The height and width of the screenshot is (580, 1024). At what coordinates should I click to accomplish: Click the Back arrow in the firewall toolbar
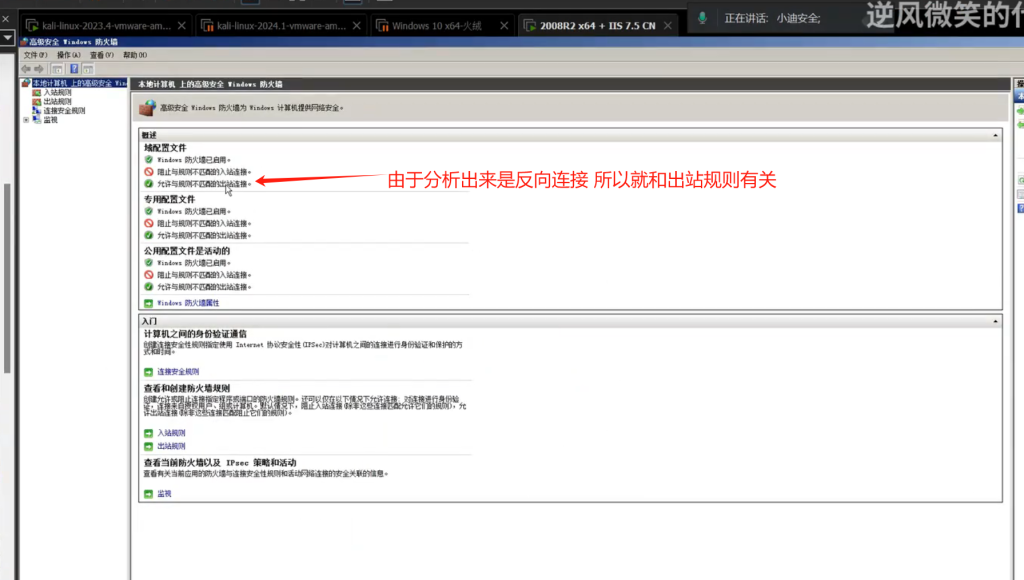tap(25, 69)
